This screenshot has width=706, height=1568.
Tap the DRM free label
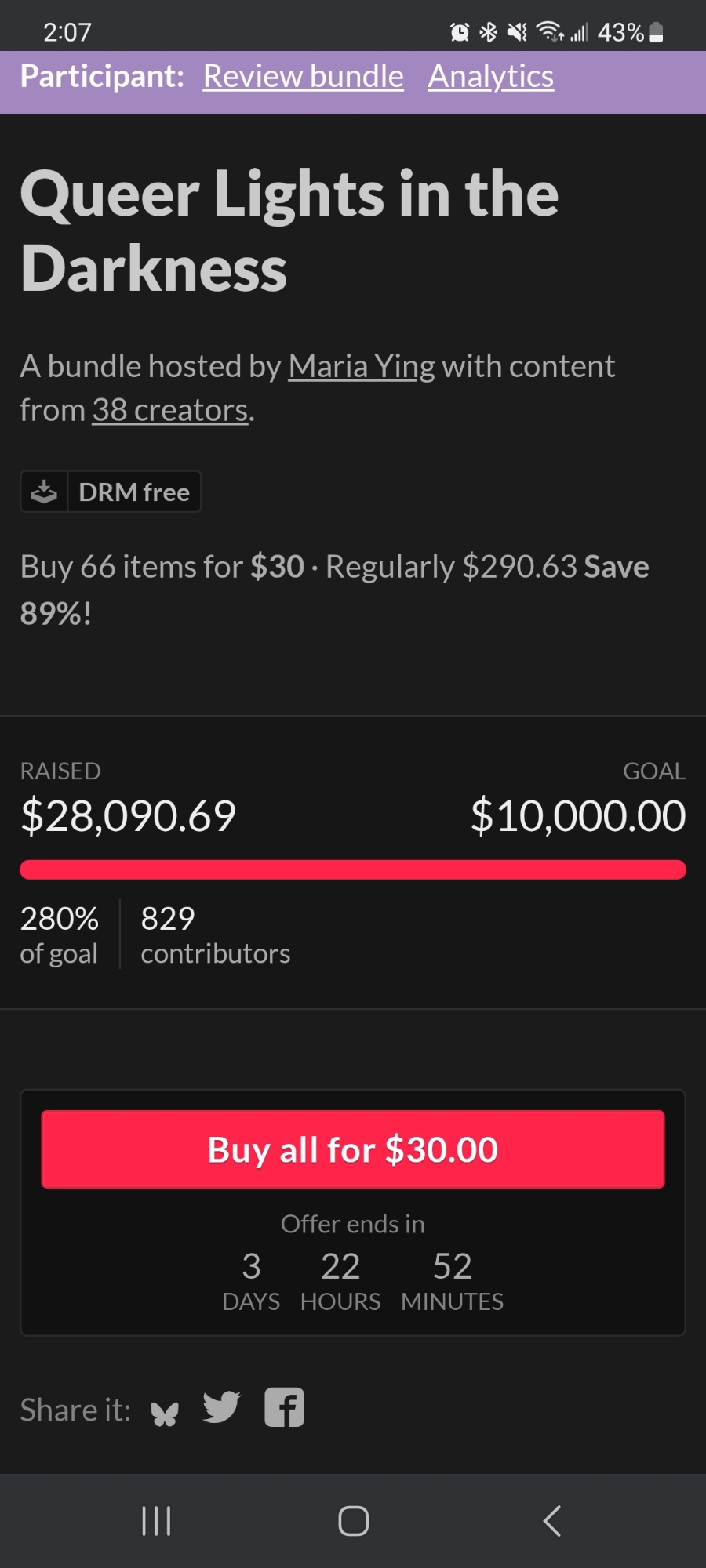click(134, 492)
